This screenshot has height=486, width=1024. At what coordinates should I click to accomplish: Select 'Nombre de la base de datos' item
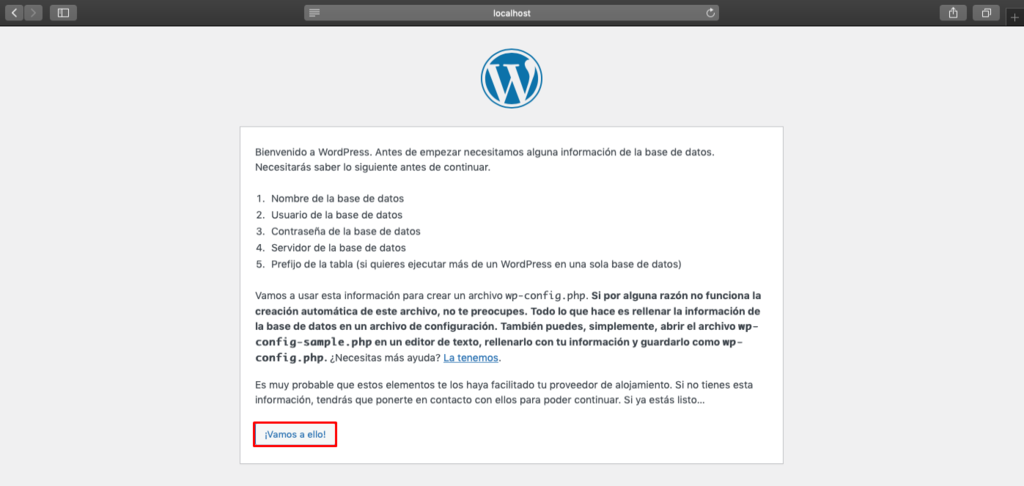(x=338, y=197)
